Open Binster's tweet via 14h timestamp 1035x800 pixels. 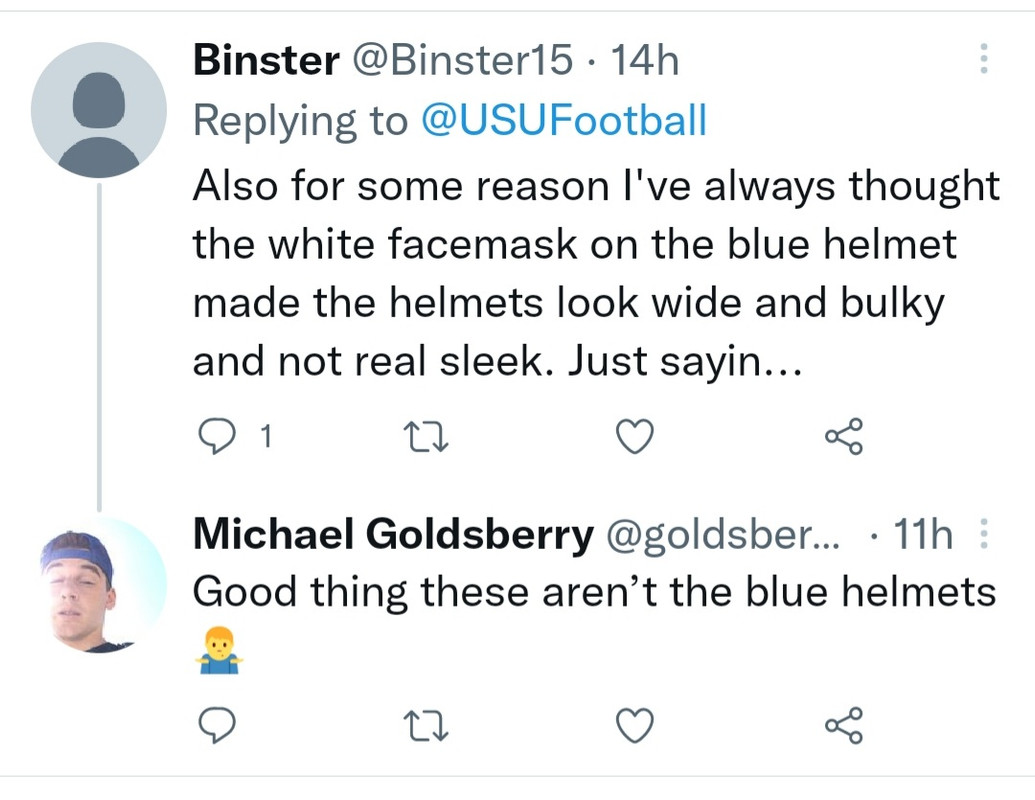[x=645, y=60]
